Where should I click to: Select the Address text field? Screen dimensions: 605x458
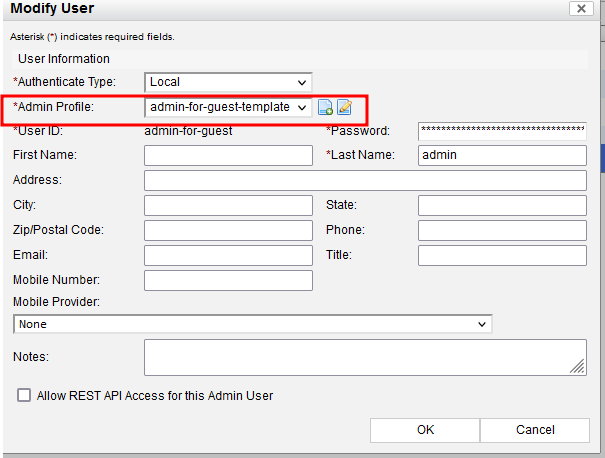[x=365, y=180]
